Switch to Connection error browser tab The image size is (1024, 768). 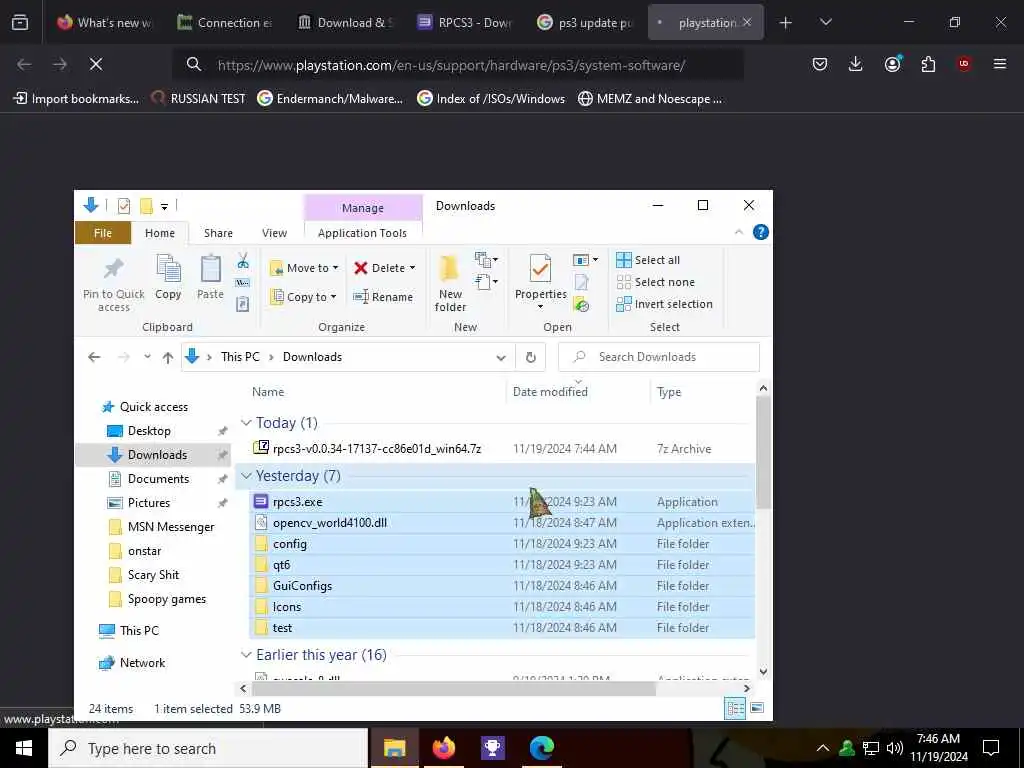tap(226, 22)
